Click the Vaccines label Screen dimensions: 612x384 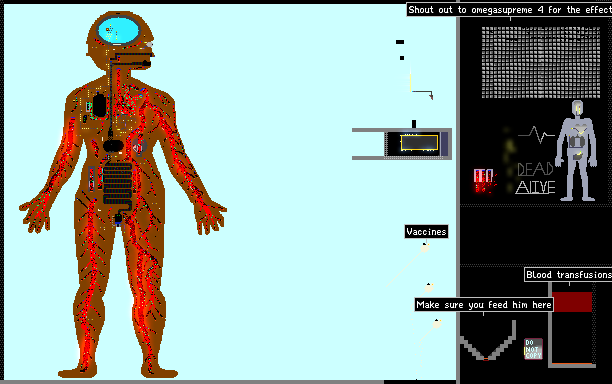tap(426, 232)
